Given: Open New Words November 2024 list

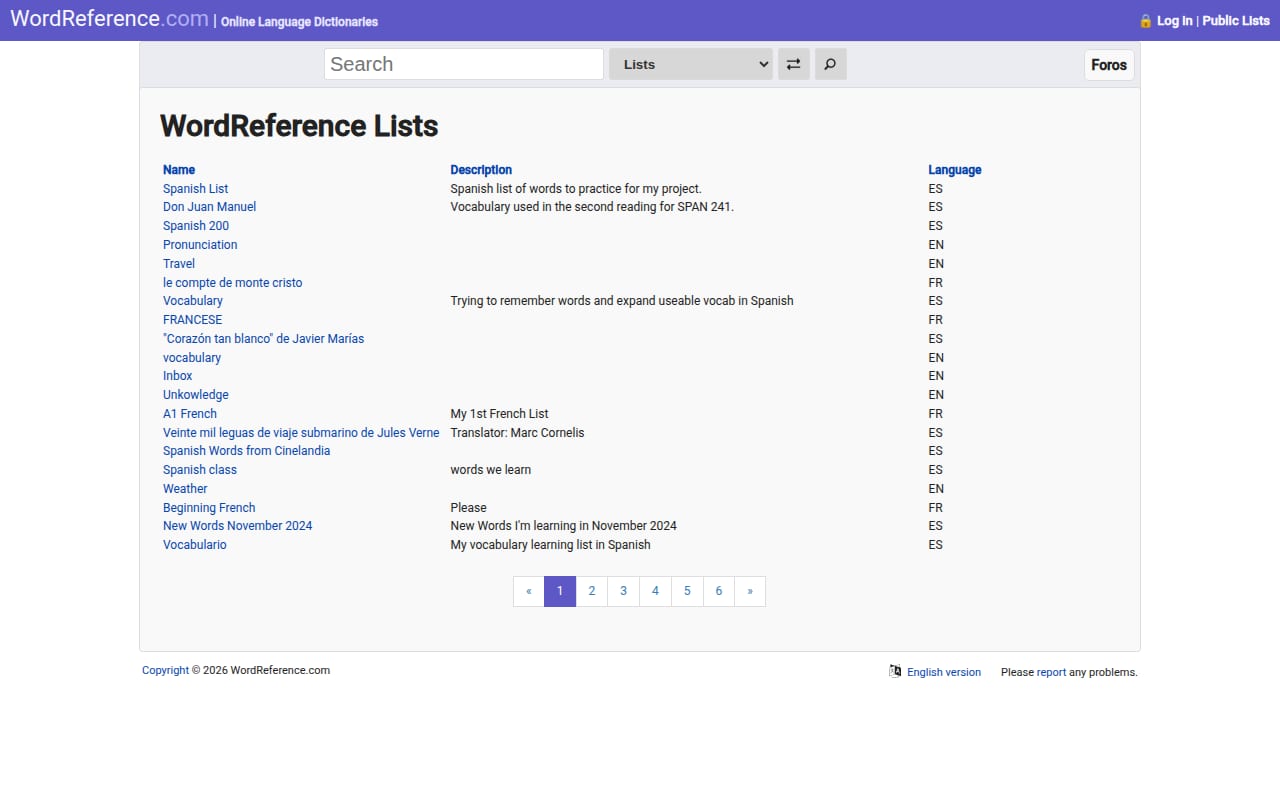Looking at the screenshot, I should (x=238, y=526).
